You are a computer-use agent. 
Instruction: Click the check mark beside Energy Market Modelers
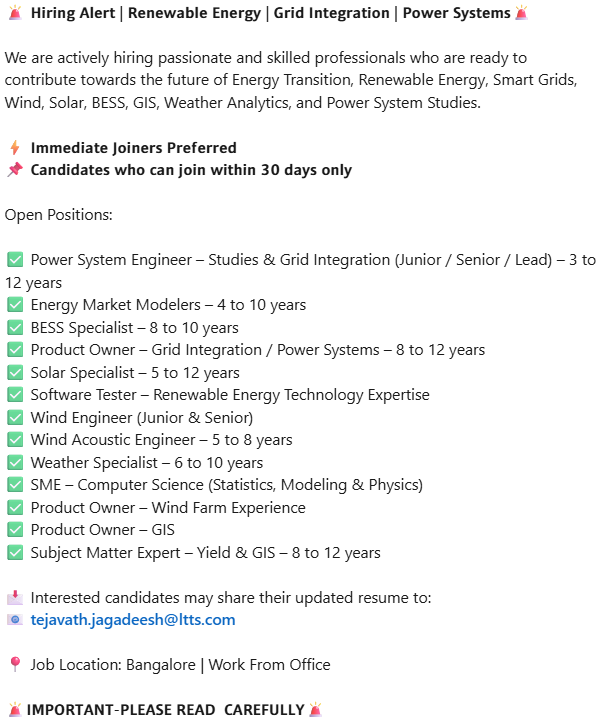(x=15, y=305)
